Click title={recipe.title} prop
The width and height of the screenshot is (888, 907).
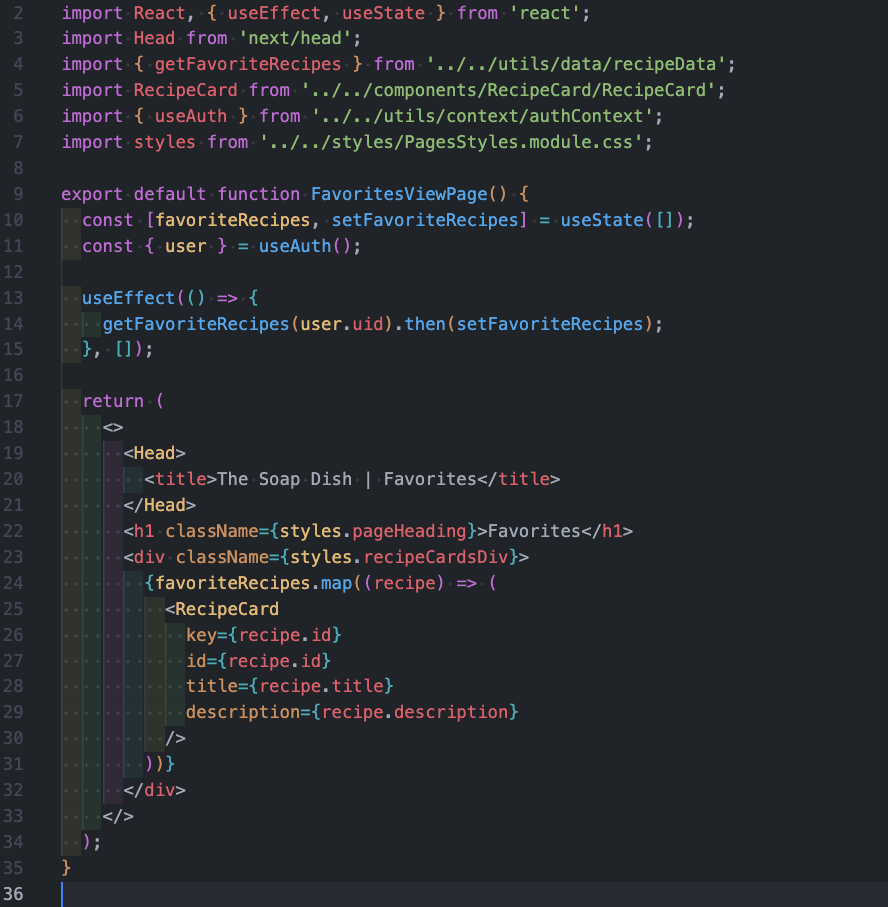point(290,686)
